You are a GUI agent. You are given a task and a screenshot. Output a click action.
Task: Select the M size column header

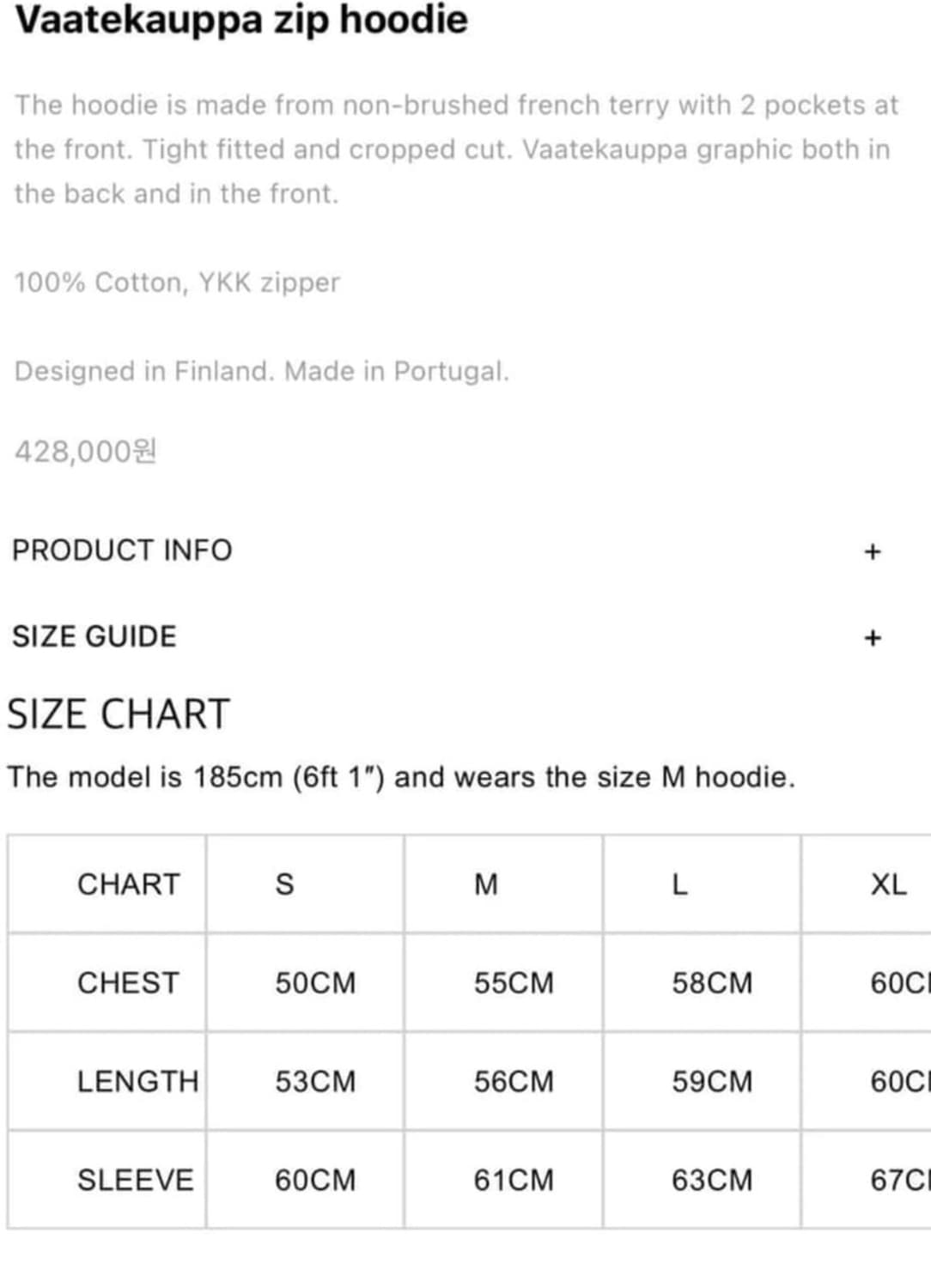pyautogui.click(x=486, y=884)
